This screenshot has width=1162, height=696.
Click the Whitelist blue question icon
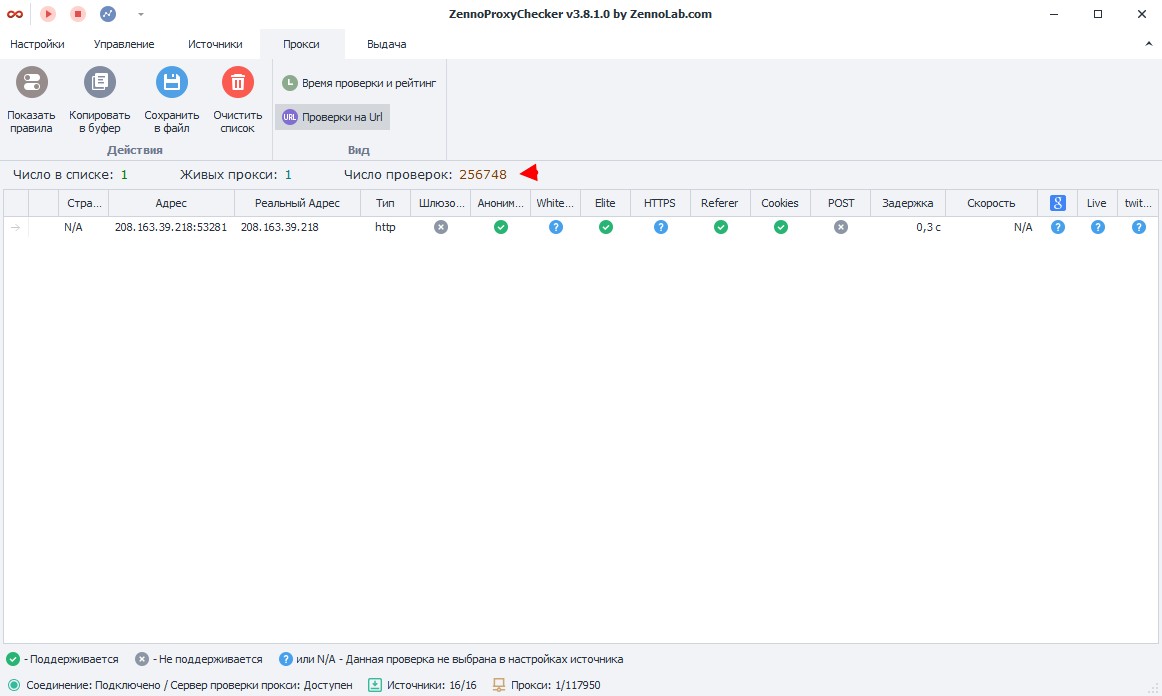[556, 228]
